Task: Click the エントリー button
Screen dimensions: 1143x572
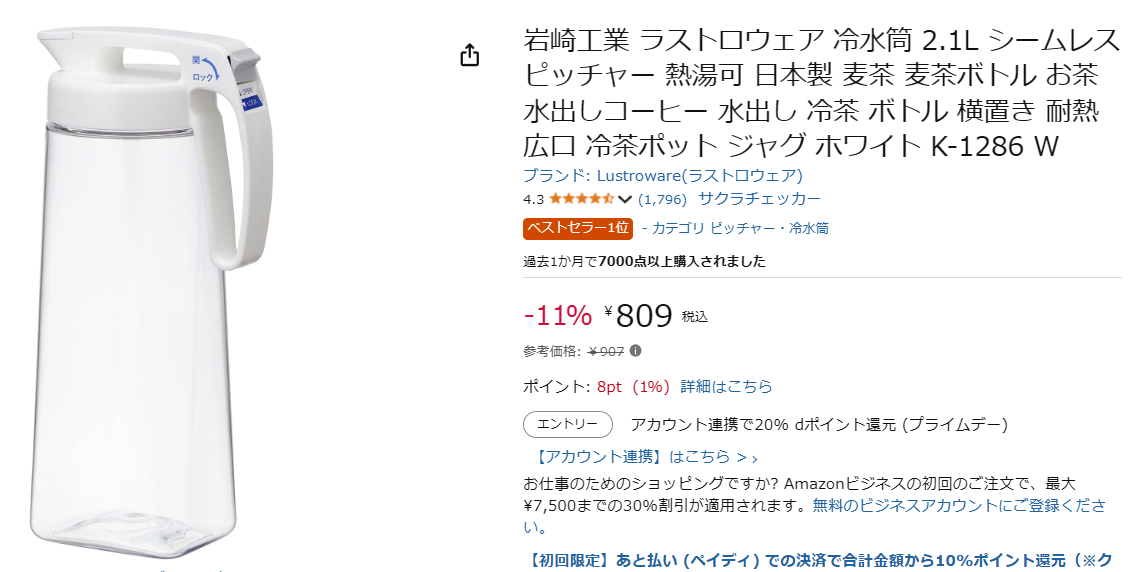Action: [x=568, y=424]
